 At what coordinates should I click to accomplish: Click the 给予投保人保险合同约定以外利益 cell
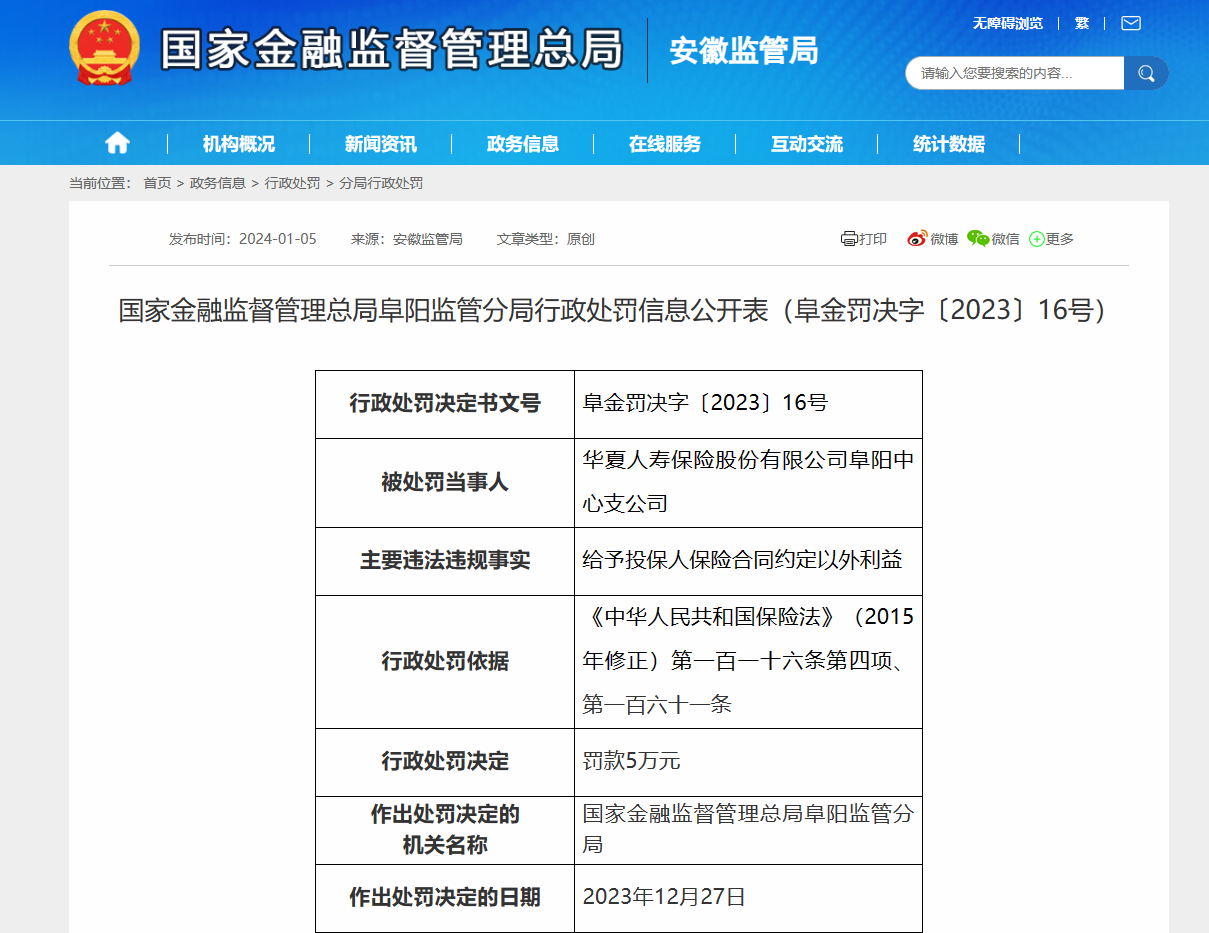(748, 561)
